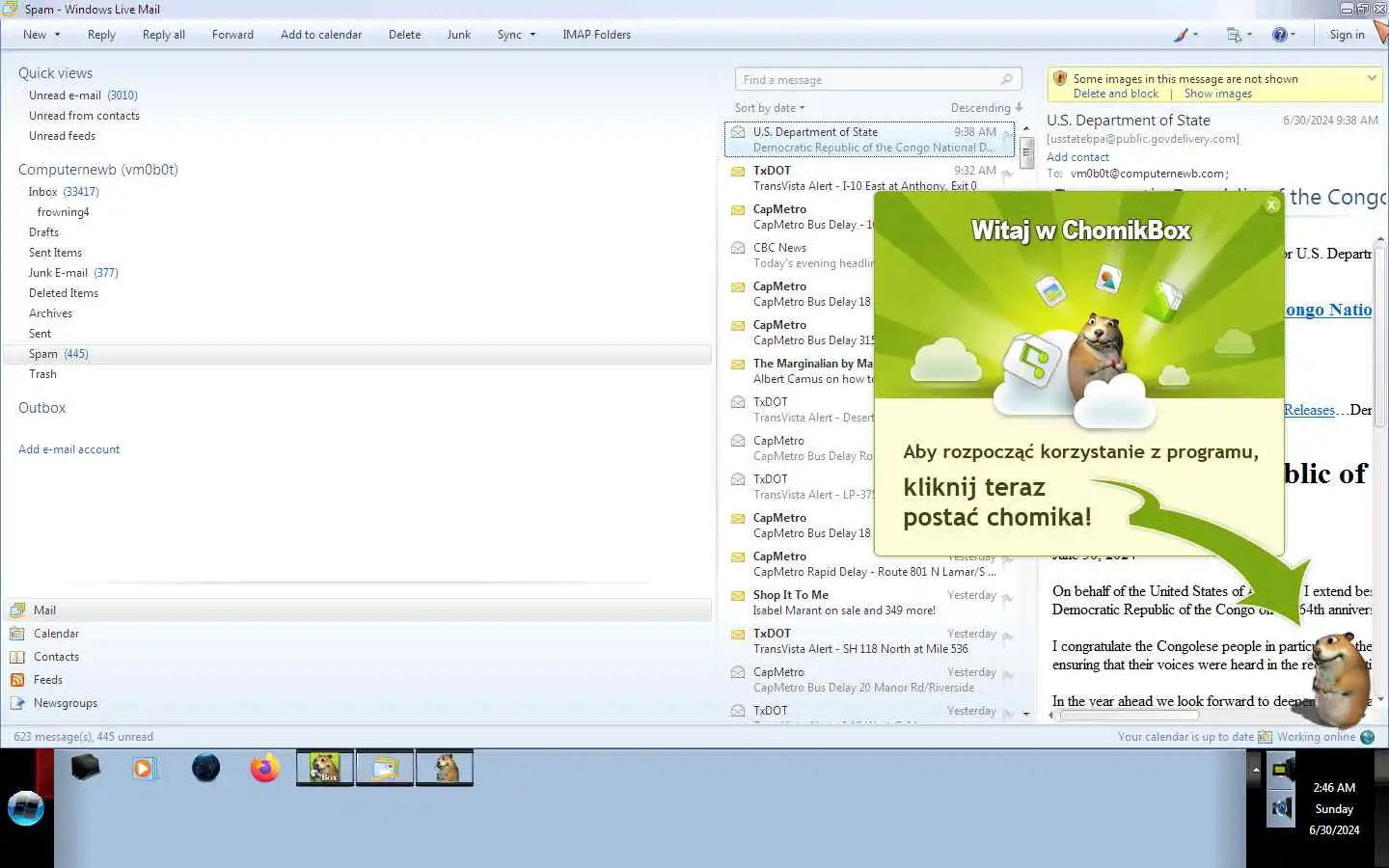Open the TxDOT I-10 East at Anthony message
The image size is (1389, 868).
(x=871, y=178)
